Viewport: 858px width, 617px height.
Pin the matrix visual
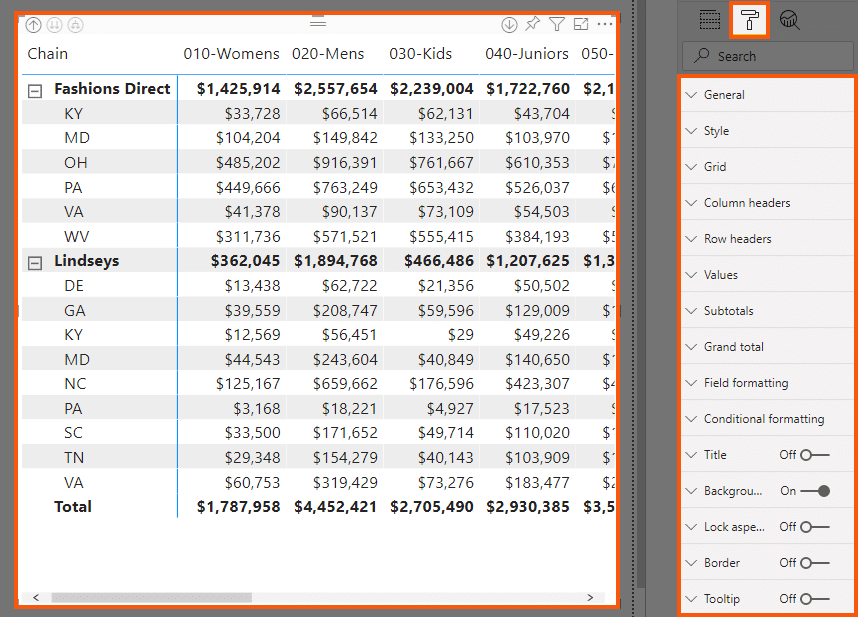533,25
